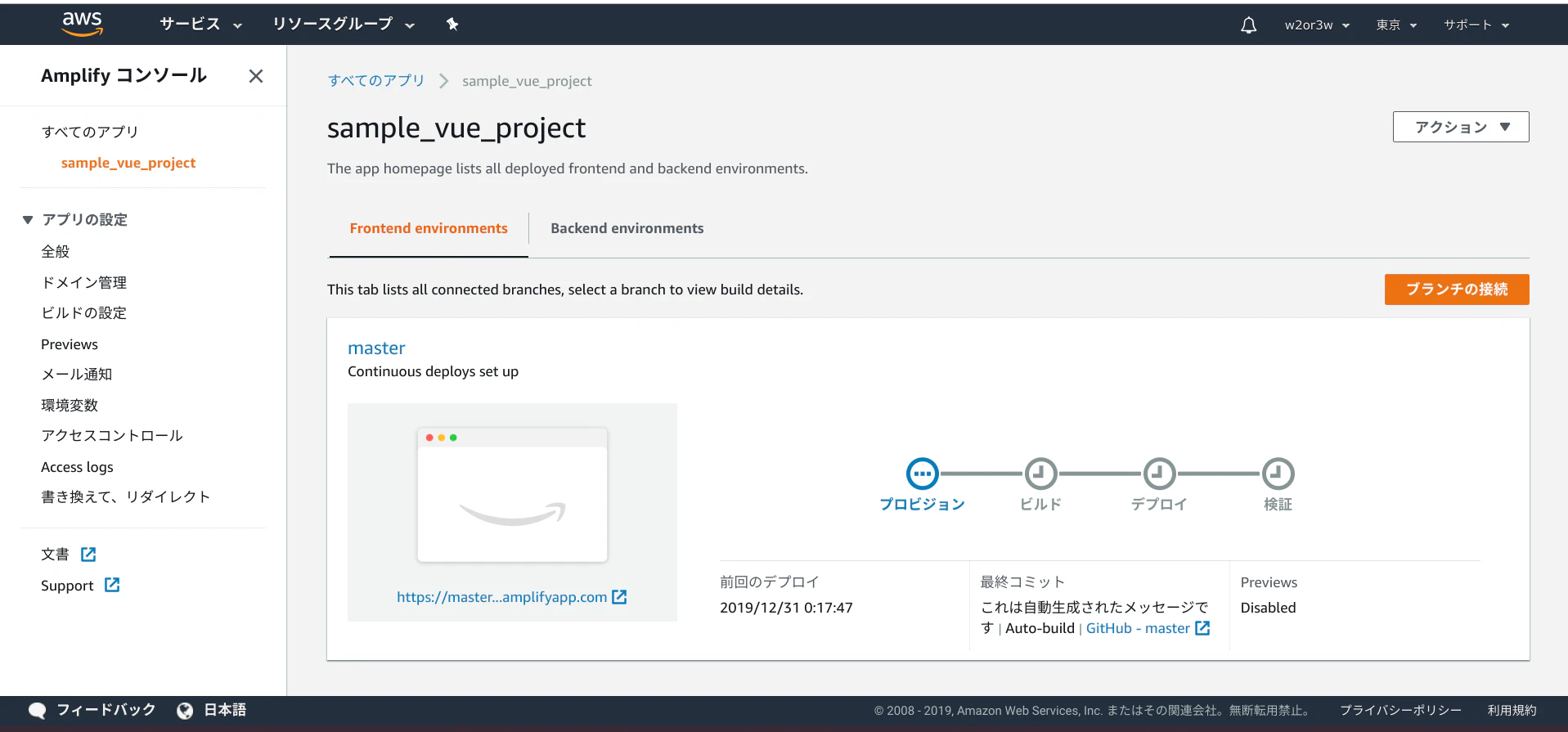Open 環境変数 in sidebar
Viewport: 1568px width, 732px height.
tap(70, 405)
